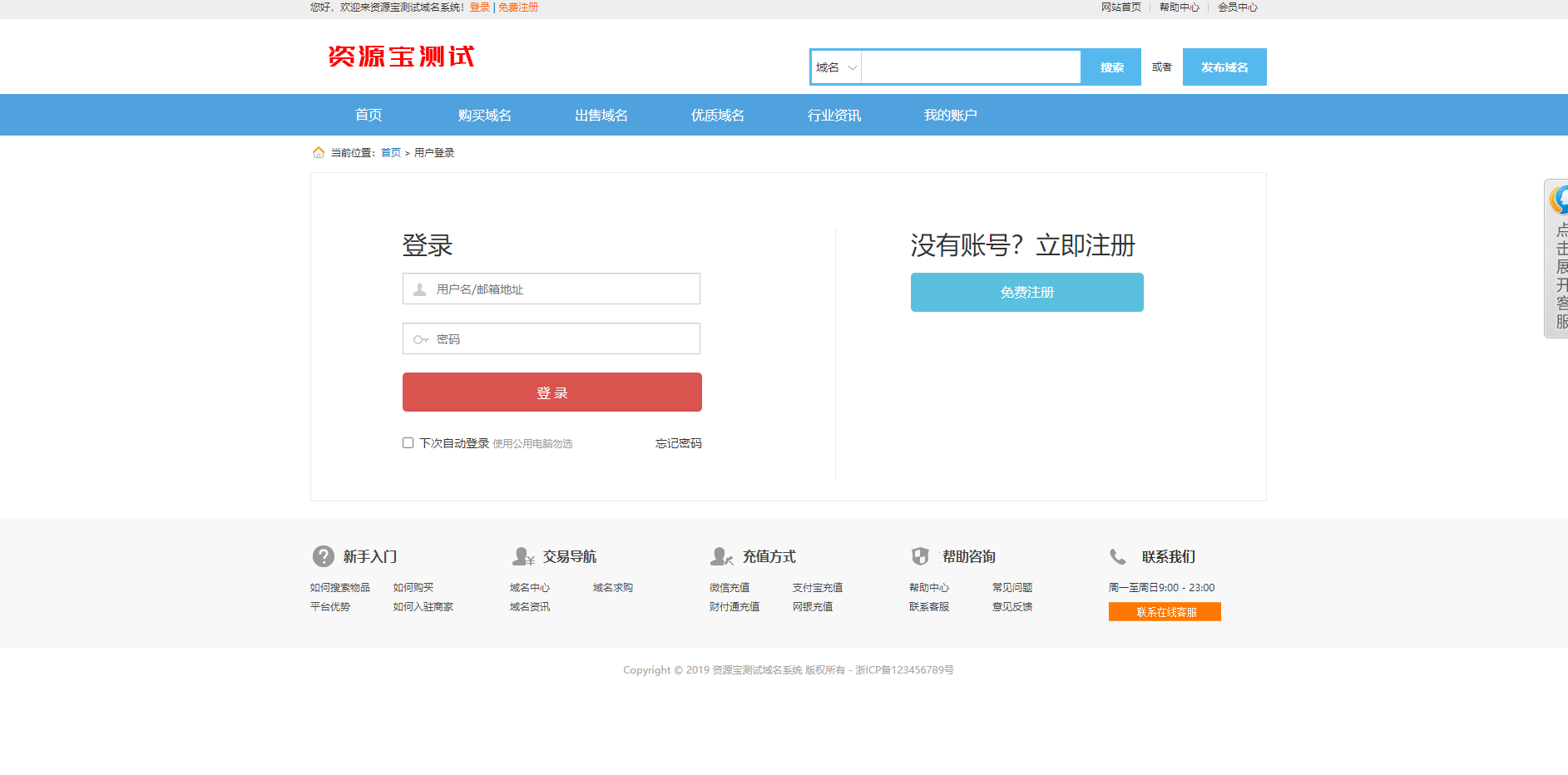Click the 忘记密码 link

[x=678, y=443]
